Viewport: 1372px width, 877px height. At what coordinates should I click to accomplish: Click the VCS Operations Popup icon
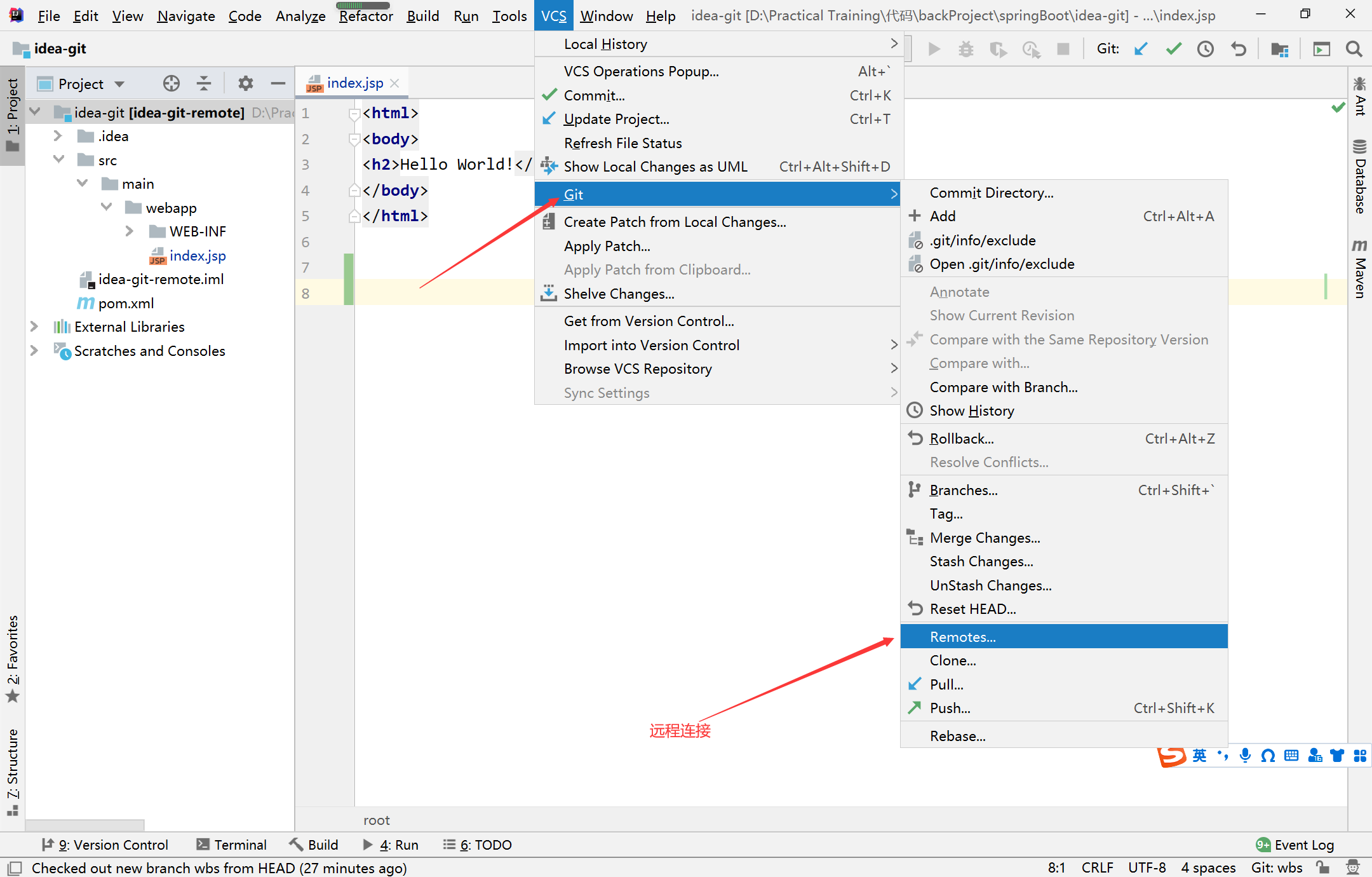click(x=640, y=71)
